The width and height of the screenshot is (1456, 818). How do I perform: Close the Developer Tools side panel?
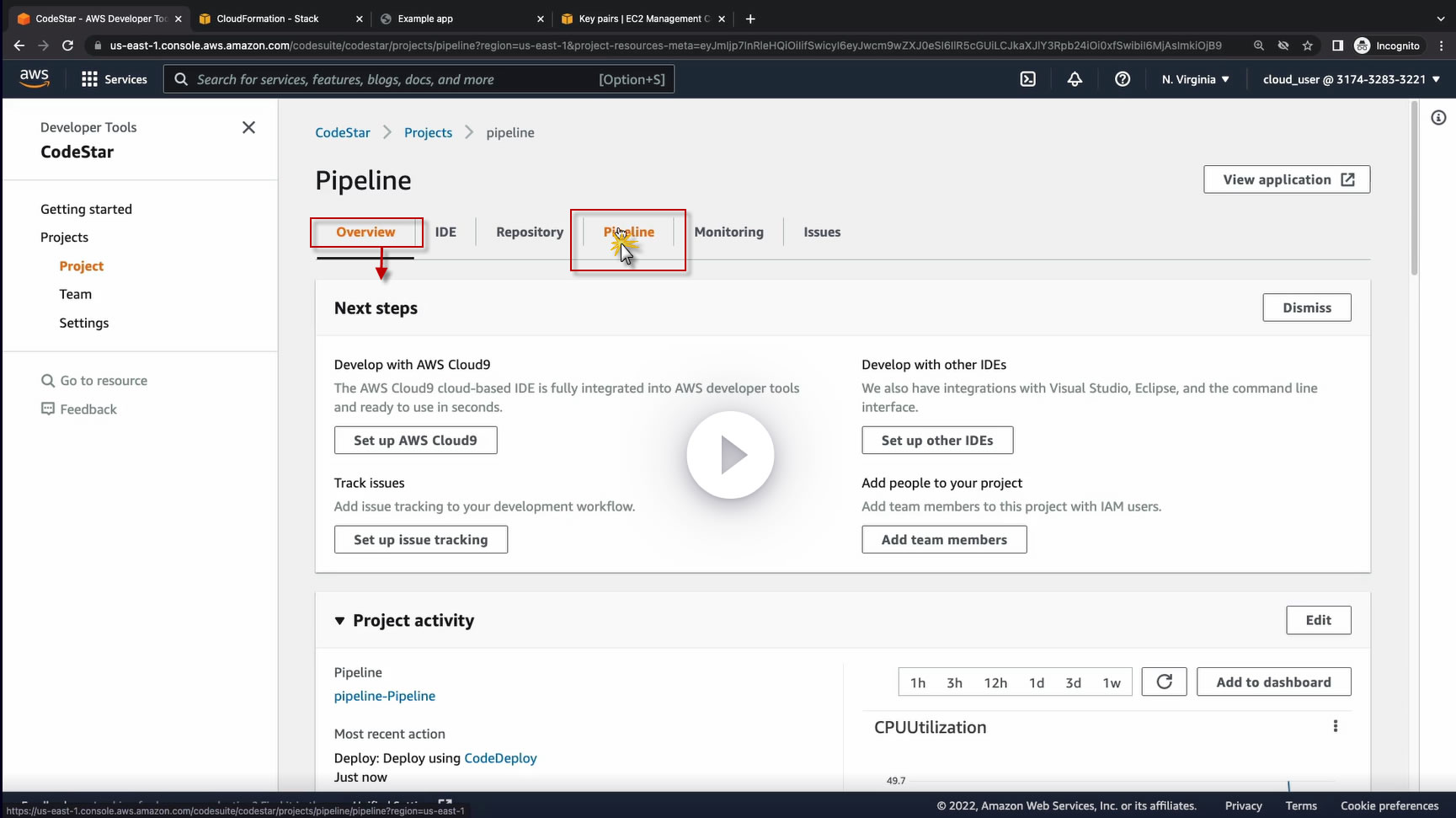coord(248,127)
